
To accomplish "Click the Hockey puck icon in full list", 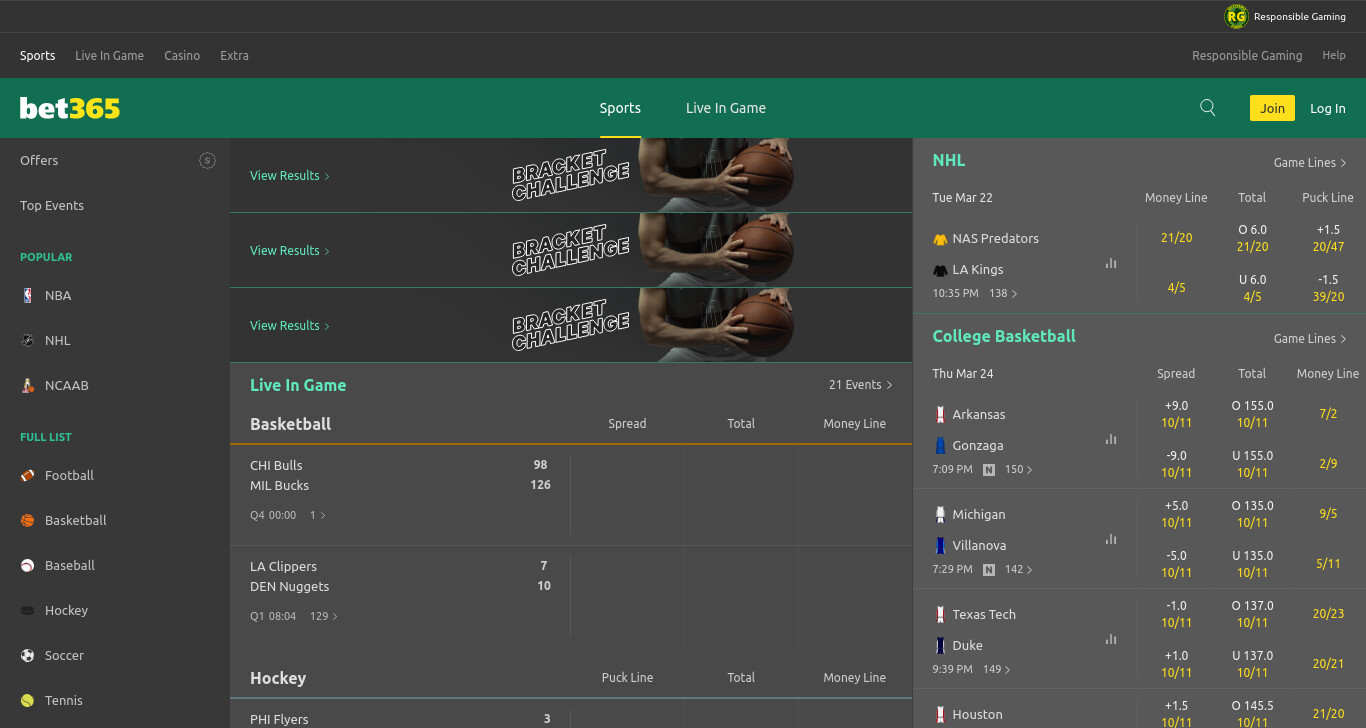I will [27, 610].
